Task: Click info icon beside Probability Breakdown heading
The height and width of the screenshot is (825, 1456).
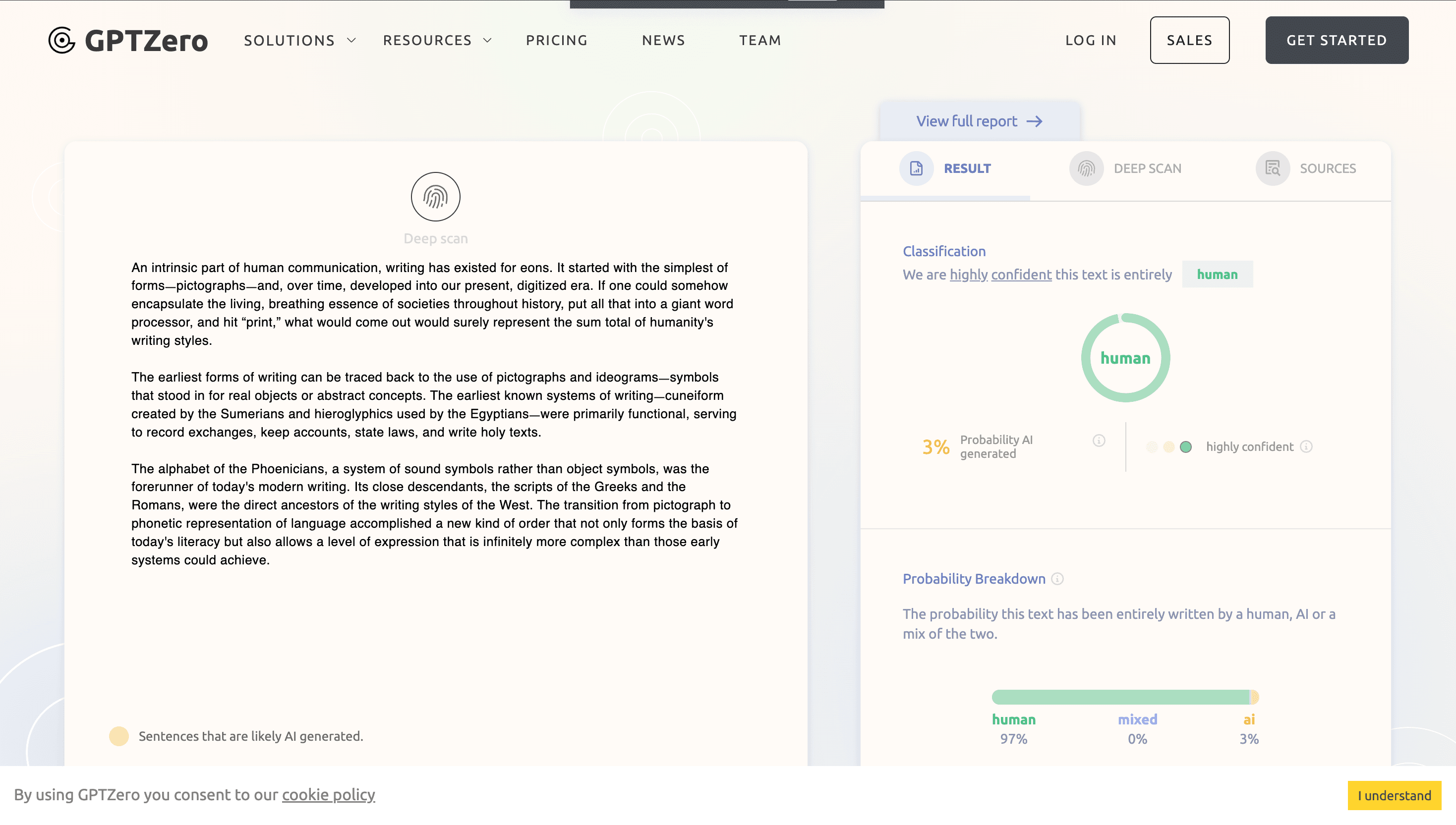Action: [x=1057, y=579]
